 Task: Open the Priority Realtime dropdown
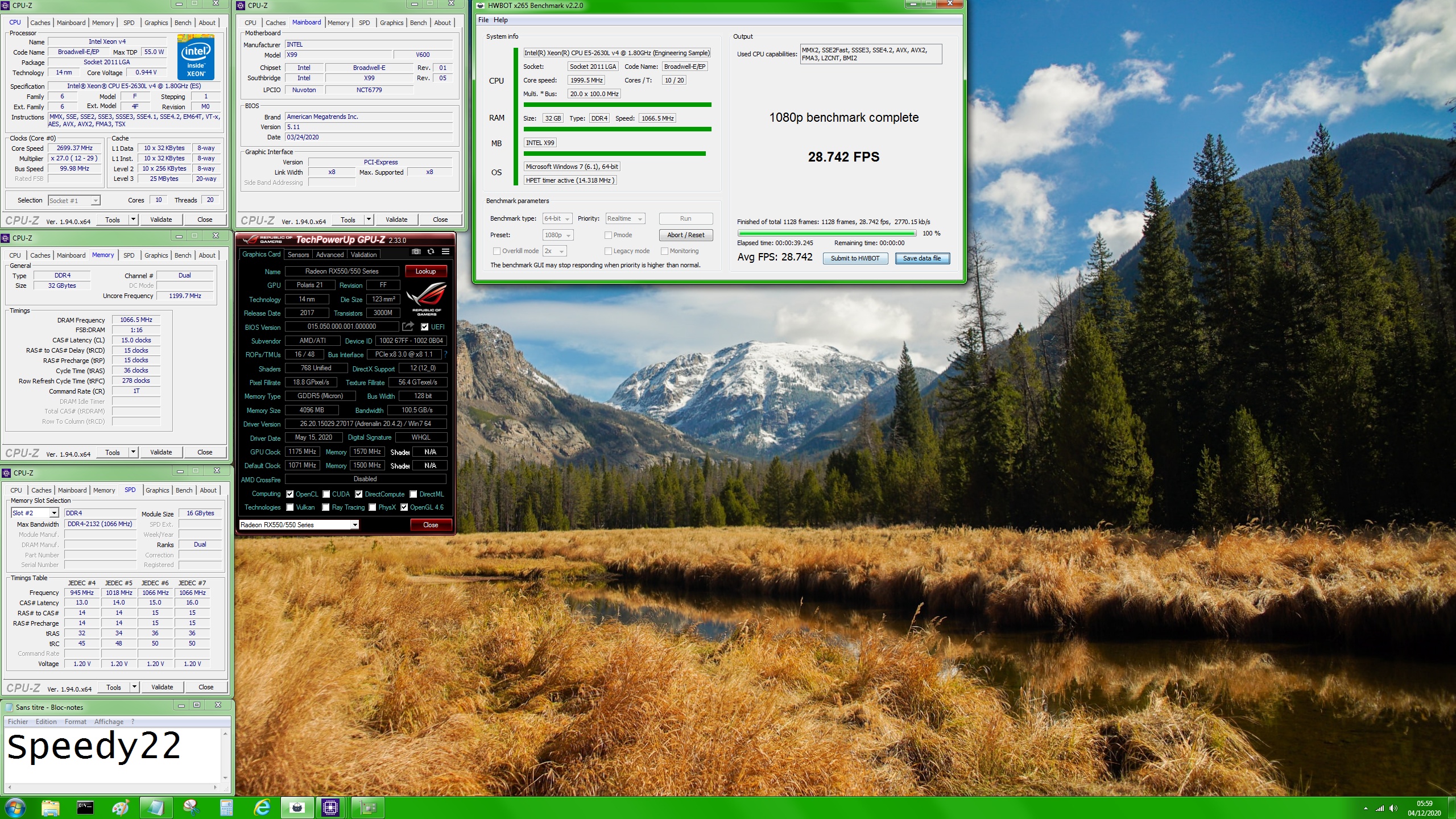click(x=625, y=218)
